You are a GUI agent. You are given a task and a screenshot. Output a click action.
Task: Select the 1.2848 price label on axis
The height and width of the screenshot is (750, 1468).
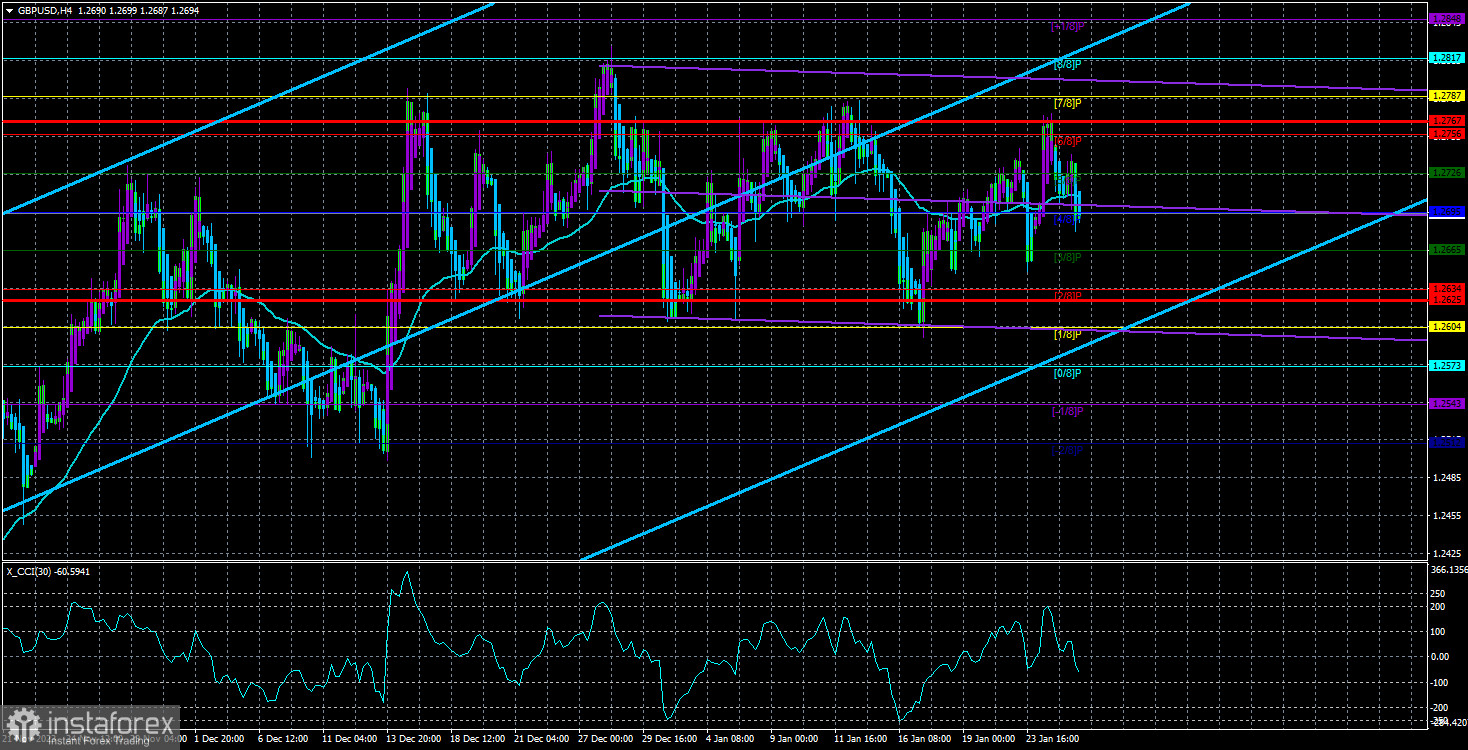[1447, 19]
